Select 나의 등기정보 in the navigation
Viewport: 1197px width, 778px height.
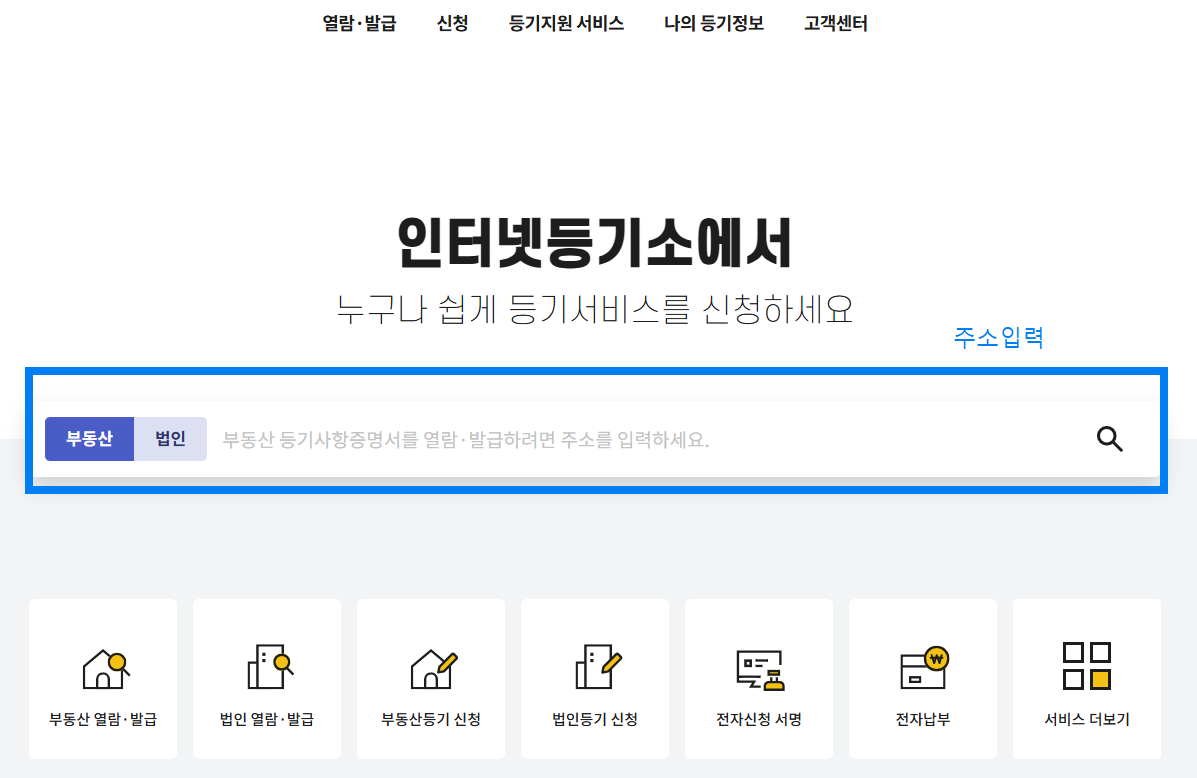(x=713, y=23)
